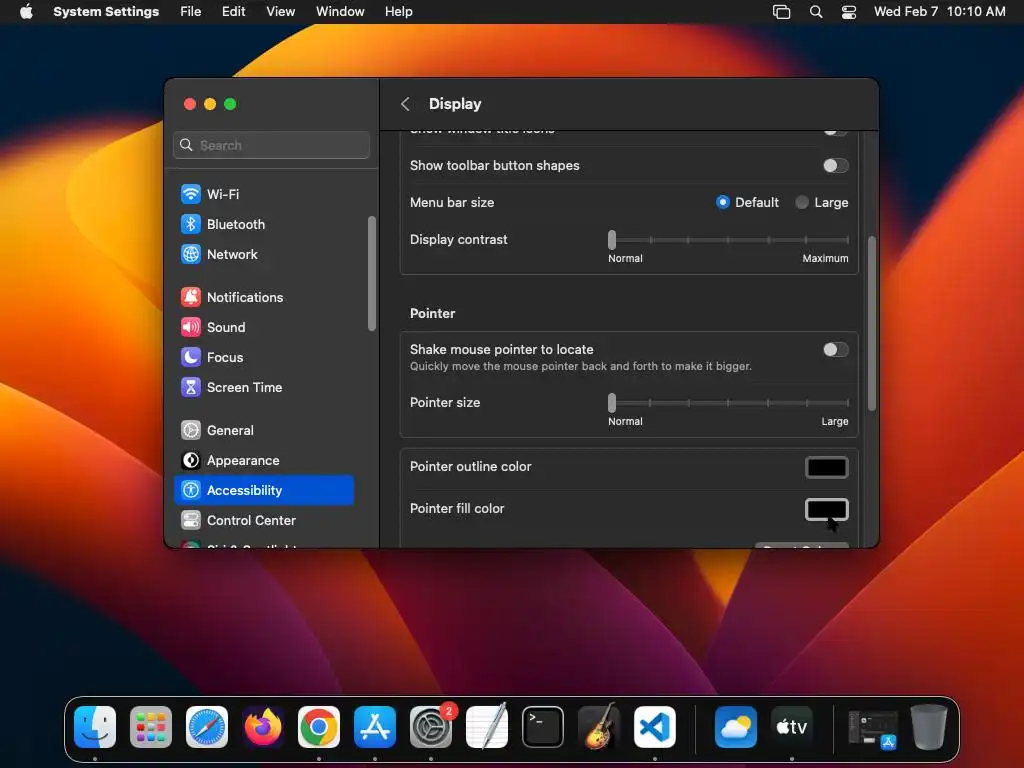The image size is (1024, 768).
Task: Select the Appearance icon in sidebar
Action: point(191,460)
